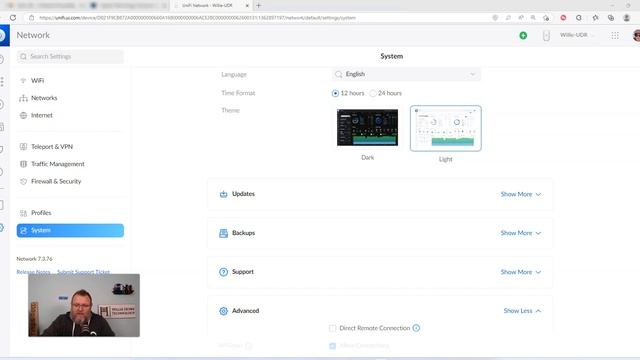640x360 pixels.
Task: Click the Network app title in header
Action: (33, 36)
